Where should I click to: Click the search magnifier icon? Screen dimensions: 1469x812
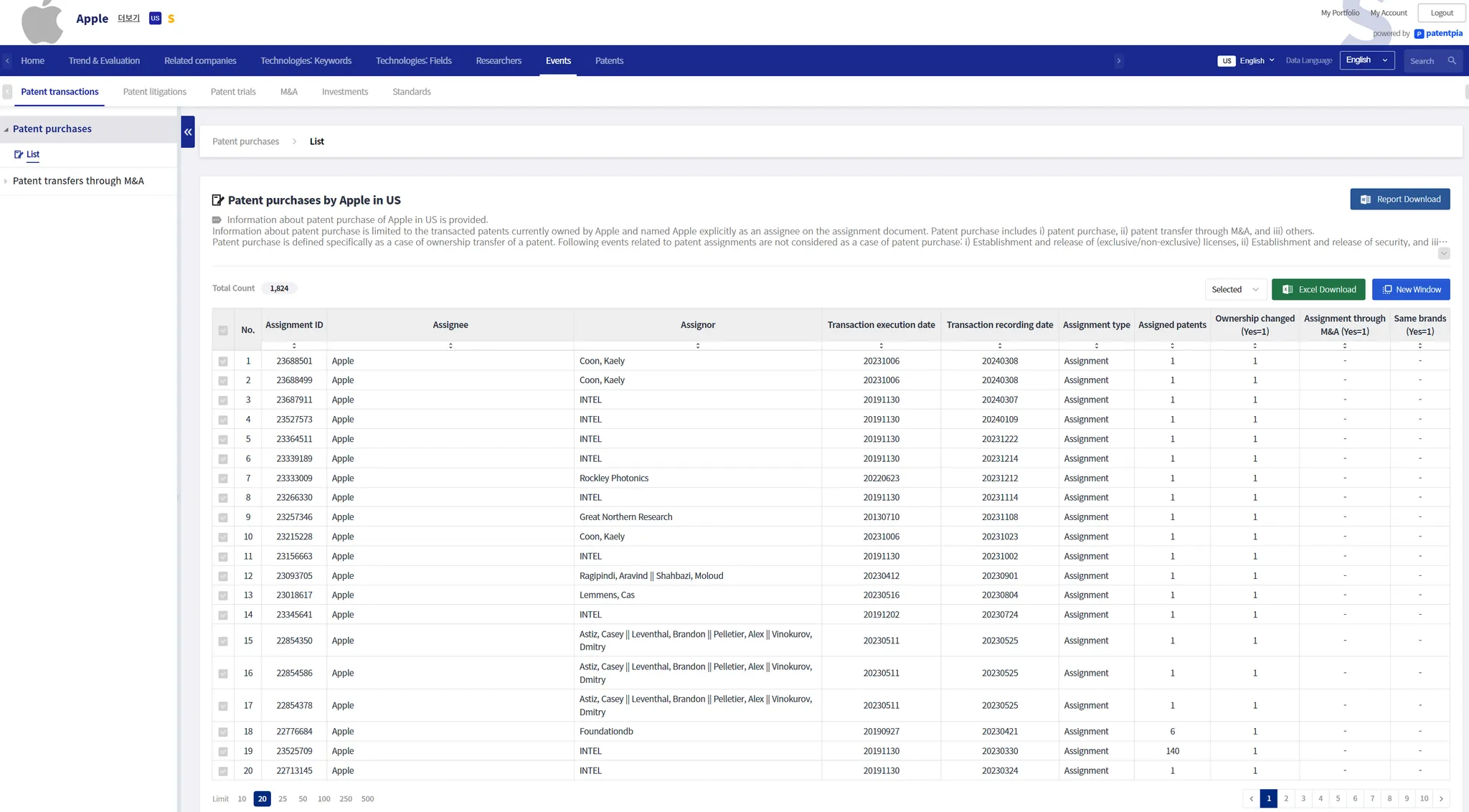(1452, 61)
